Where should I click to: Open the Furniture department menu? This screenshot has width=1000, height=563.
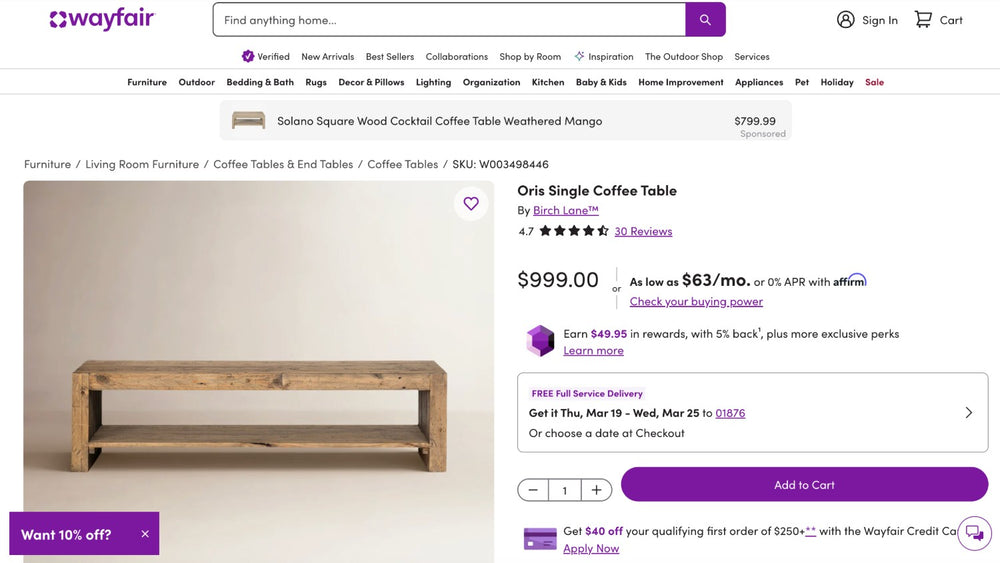tap(147, 82)
